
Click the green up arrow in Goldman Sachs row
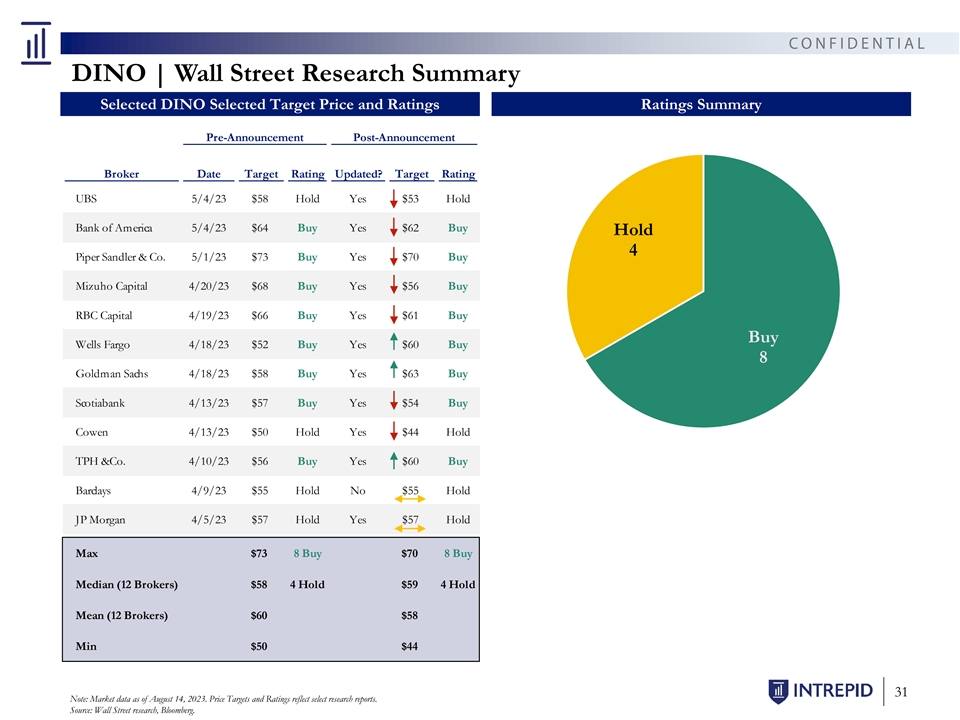(x=394, y=370)
